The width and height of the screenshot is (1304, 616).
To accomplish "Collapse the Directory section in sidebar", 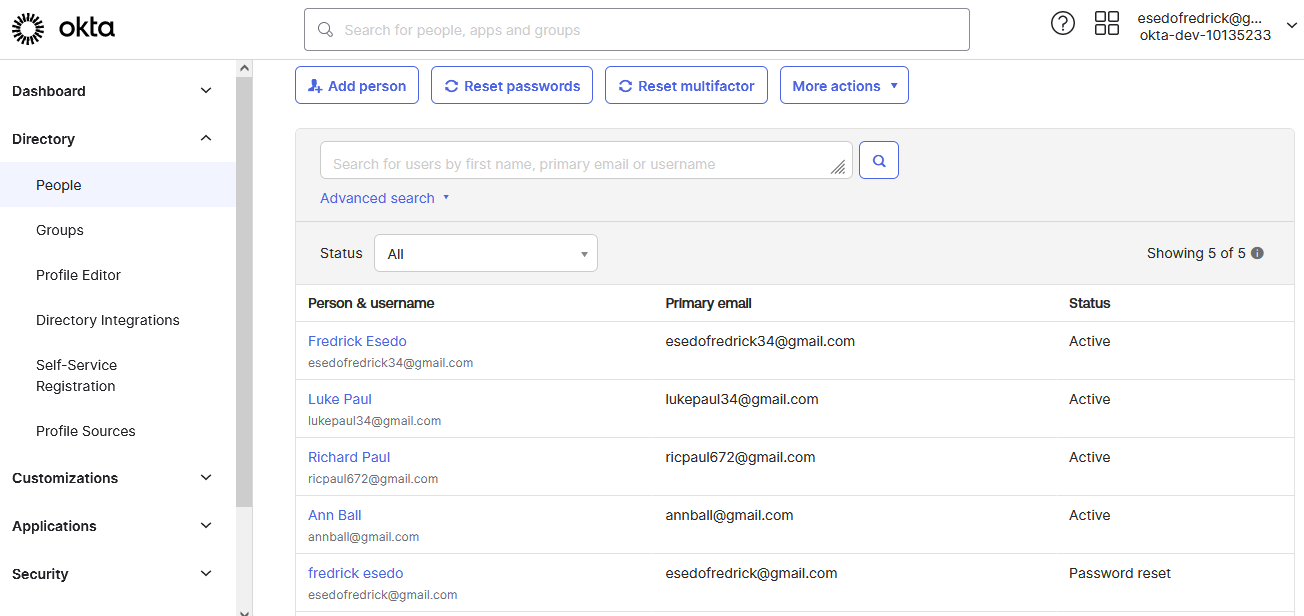I will tap(205, 138).
